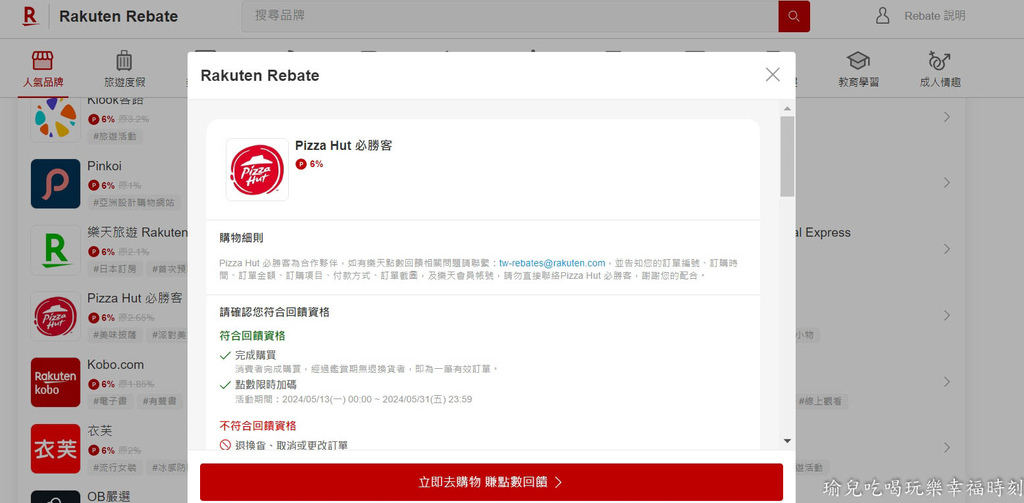Click the dialog scrollbar down arrow
1024x503 pixels.
[787, 441]
